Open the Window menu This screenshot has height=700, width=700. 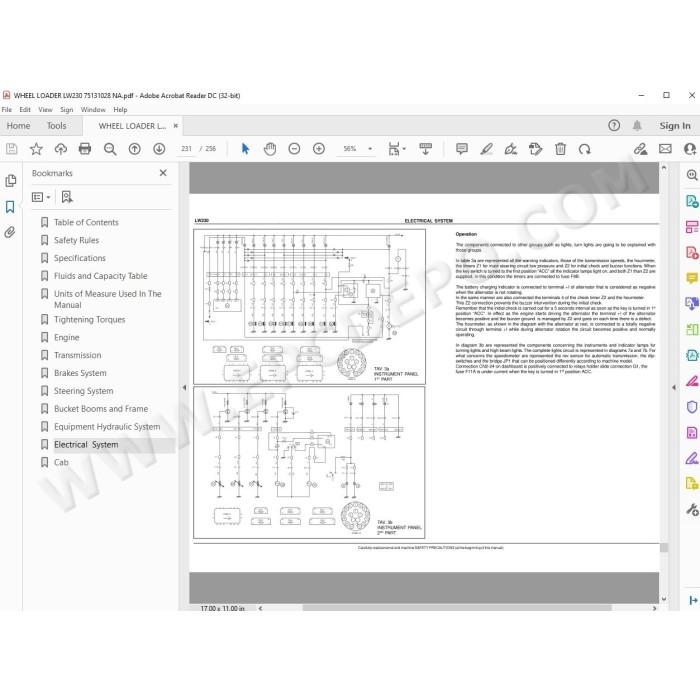coord(93,109)
